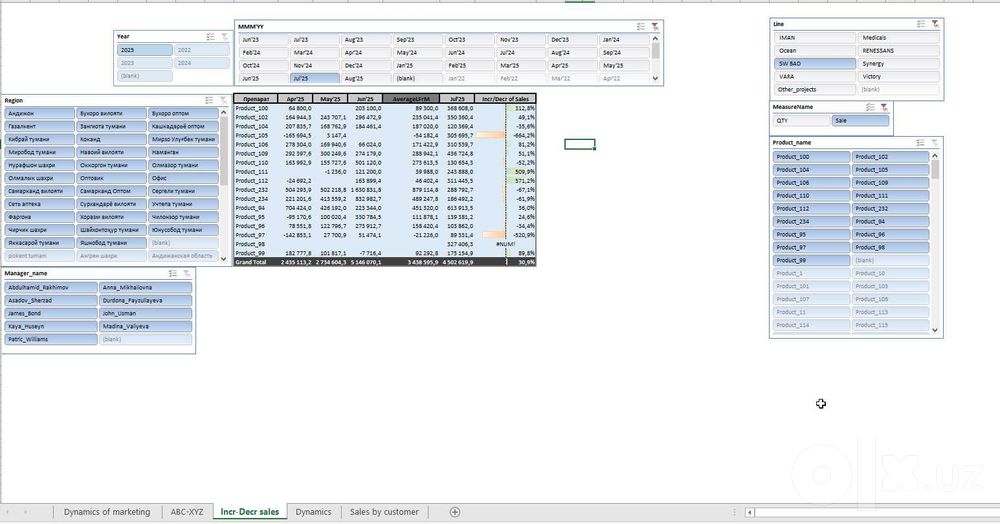This screenshot has width=1000, height=524.
Task: Click the Препарат column header
Action: [256, 99]
